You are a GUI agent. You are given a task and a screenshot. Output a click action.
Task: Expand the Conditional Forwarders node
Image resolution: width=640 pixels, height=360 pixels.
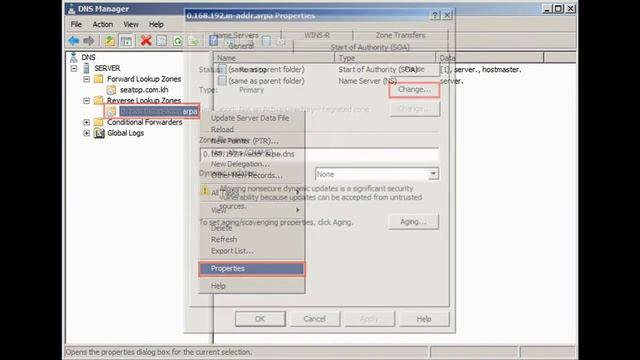(x=87, y=122)
